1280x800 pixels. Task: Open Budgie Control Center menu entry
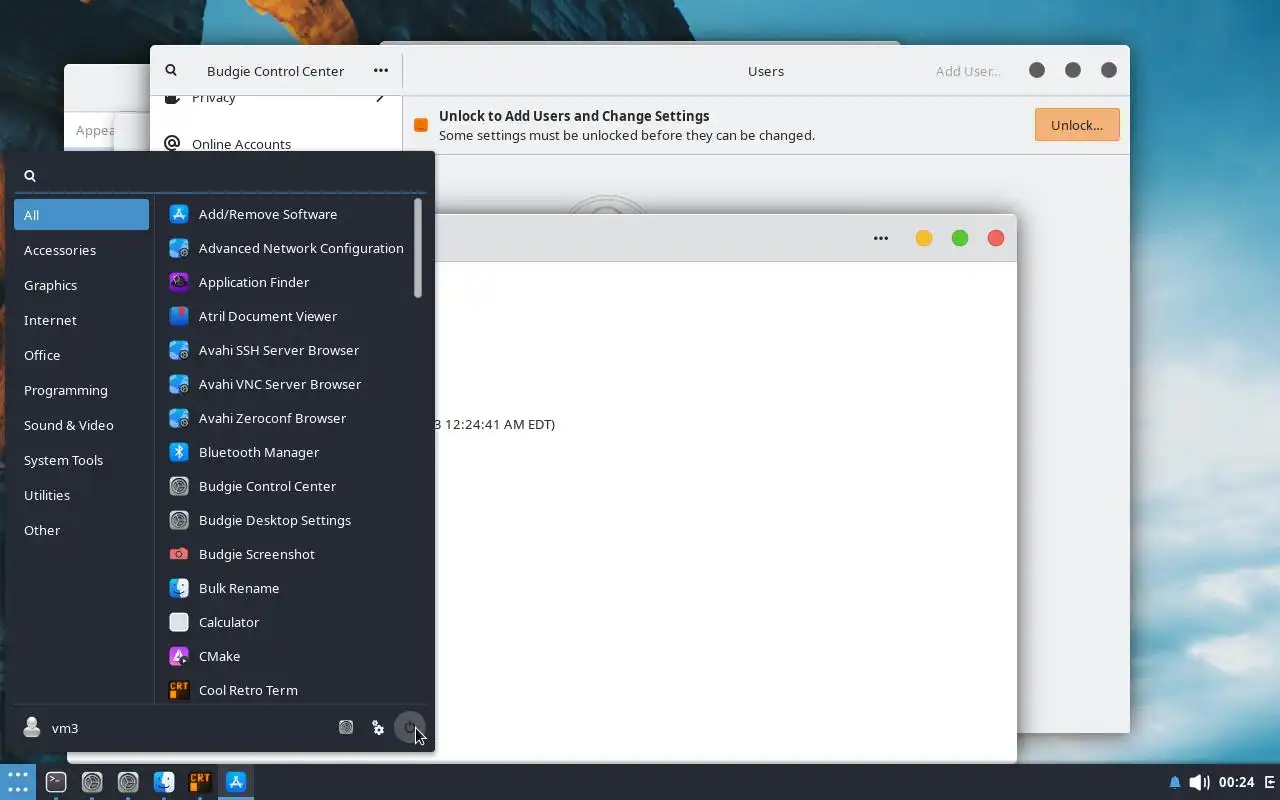click(285, 486)
